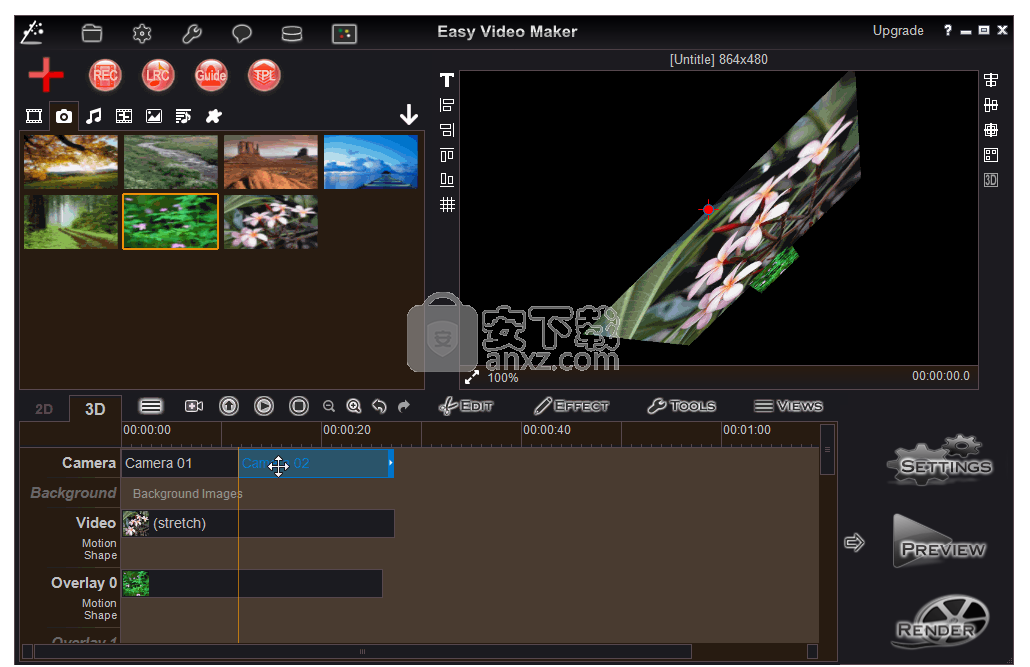Select the blue lake sky thumbnail
Image resolution: width=1030 pixels, height=667 pixels.
[370, 162]
